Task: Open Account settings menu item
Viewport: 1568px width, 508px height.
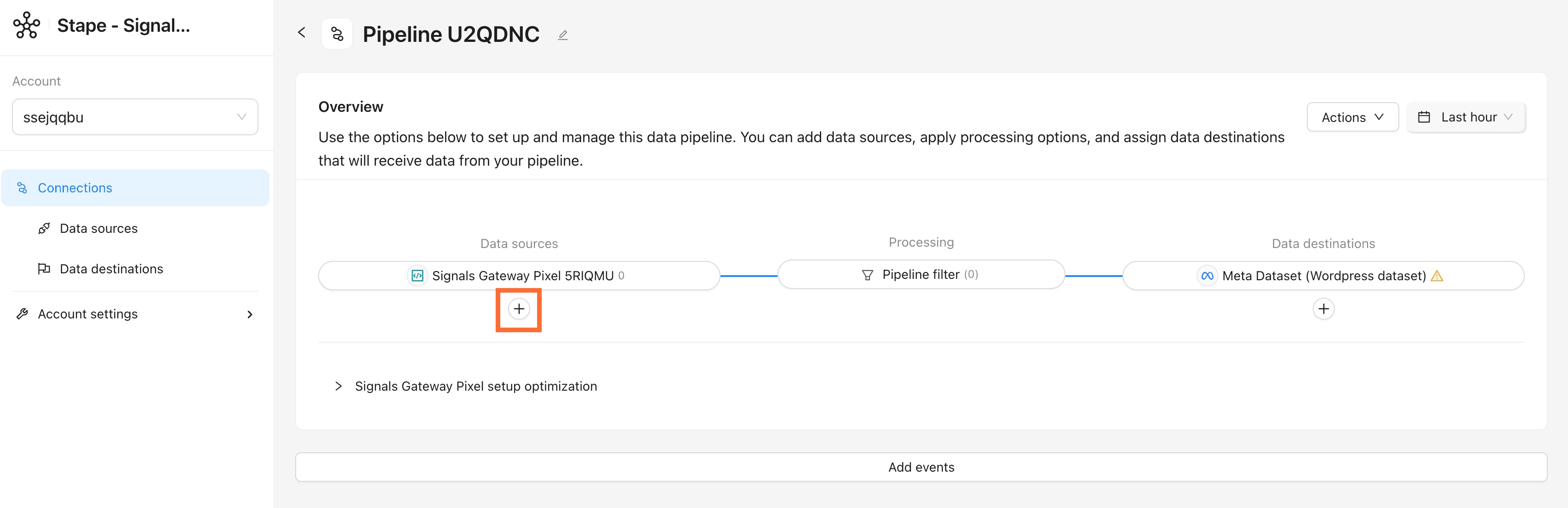Action: pos(135,314)
